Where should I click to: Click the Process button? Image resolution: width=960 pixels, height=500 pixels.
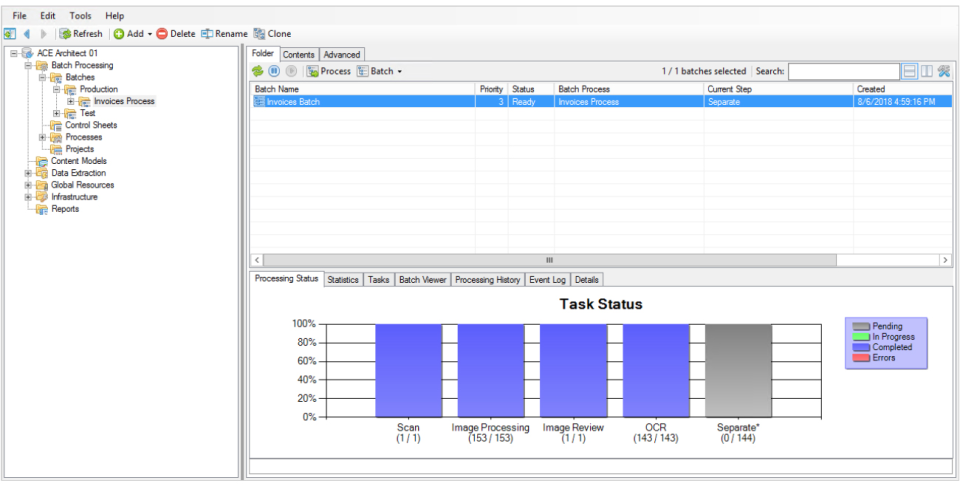click(x=329, y=71)
